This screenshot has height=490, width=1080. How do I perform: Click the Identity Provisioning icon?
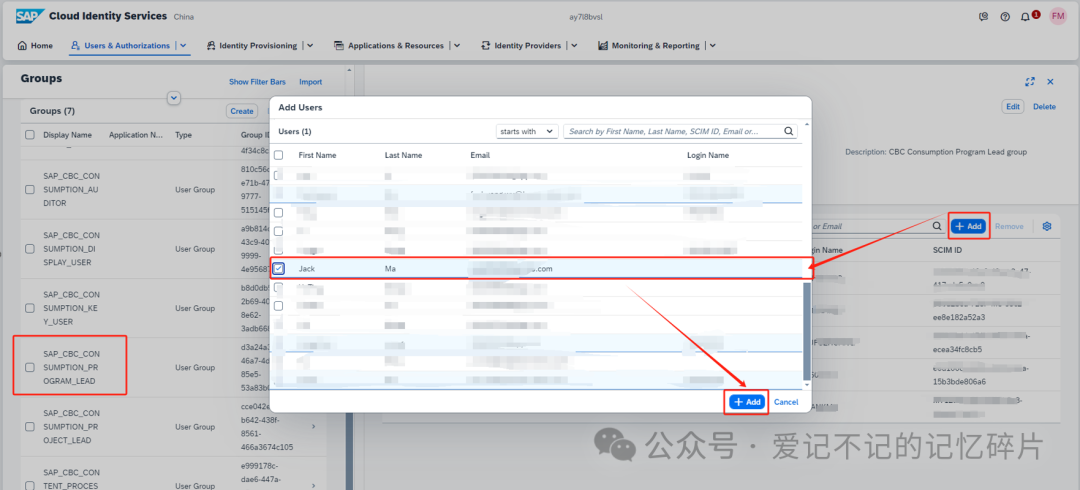click(211, 45)
